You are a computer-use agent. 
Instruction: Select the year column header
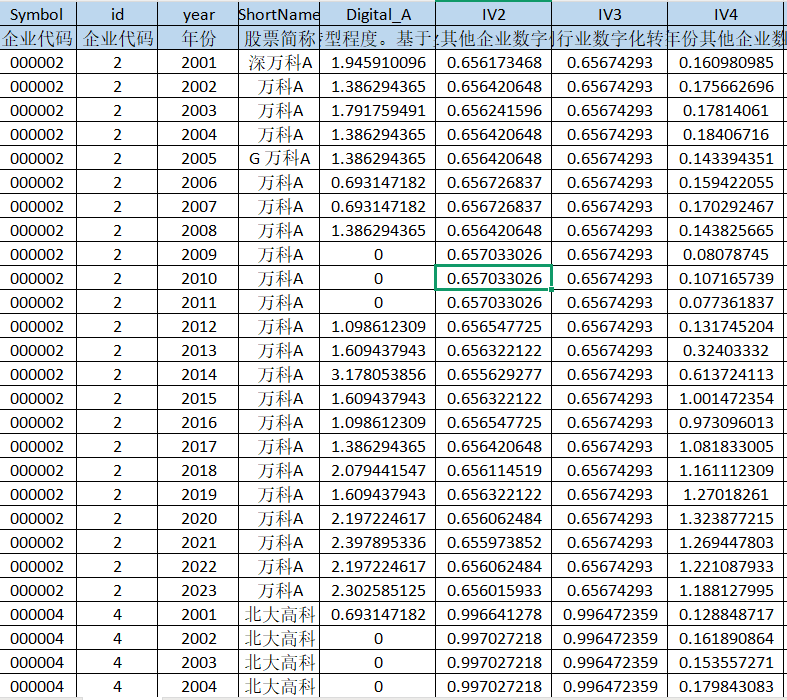click(199, 15)
